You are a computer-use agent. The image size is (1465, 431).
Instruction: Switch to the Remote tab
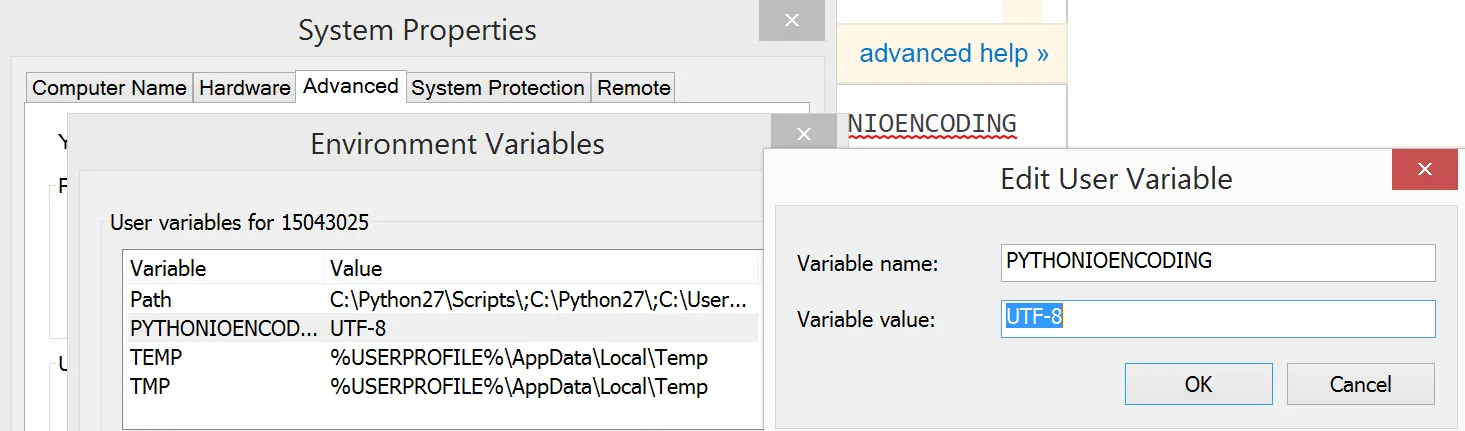[x=633, y=88]
